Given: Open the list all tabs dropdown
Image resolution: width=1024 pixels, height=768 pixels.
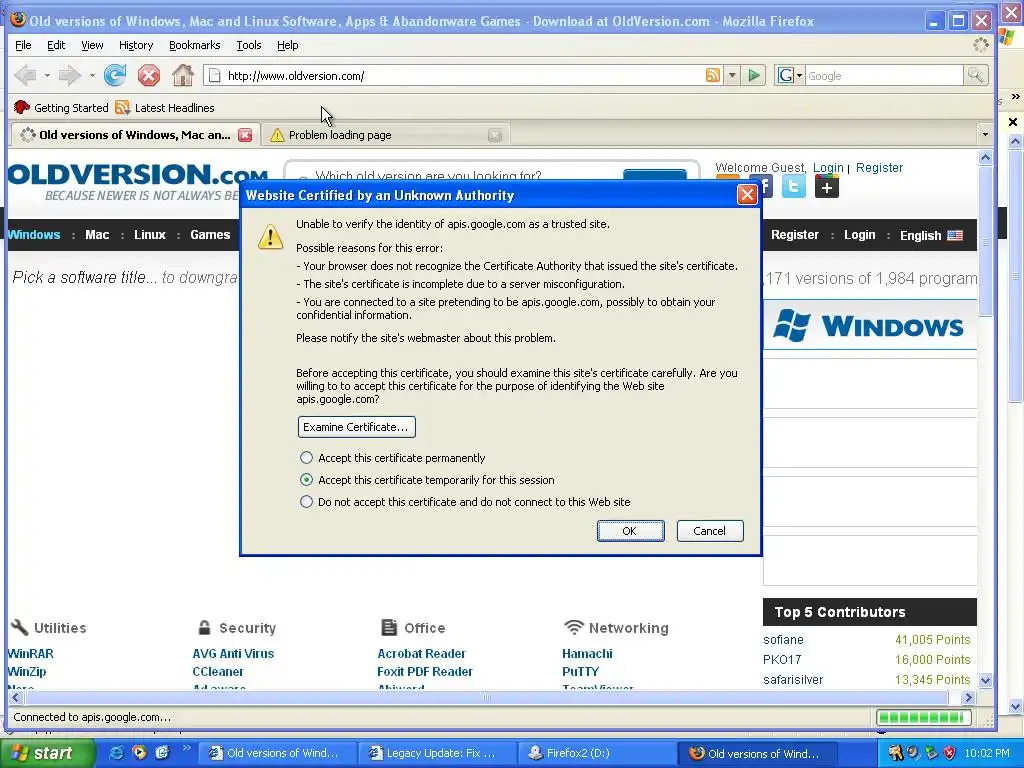Looking at the screenshot, I should [985, 135].
